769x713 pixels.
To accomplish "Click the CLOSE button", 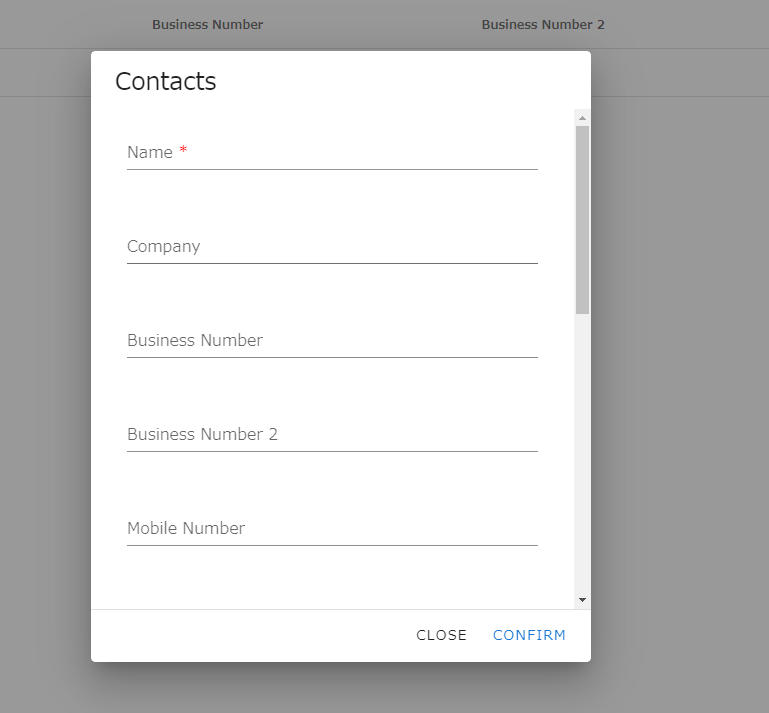I will 441,636.
